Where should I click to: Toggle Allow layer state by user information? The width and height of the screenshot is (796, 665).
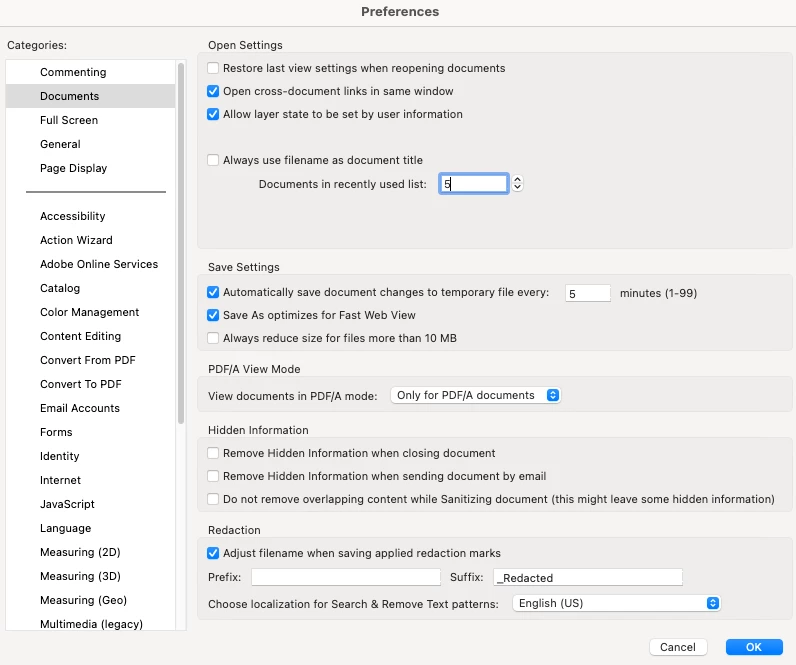[x=213, y=115]
